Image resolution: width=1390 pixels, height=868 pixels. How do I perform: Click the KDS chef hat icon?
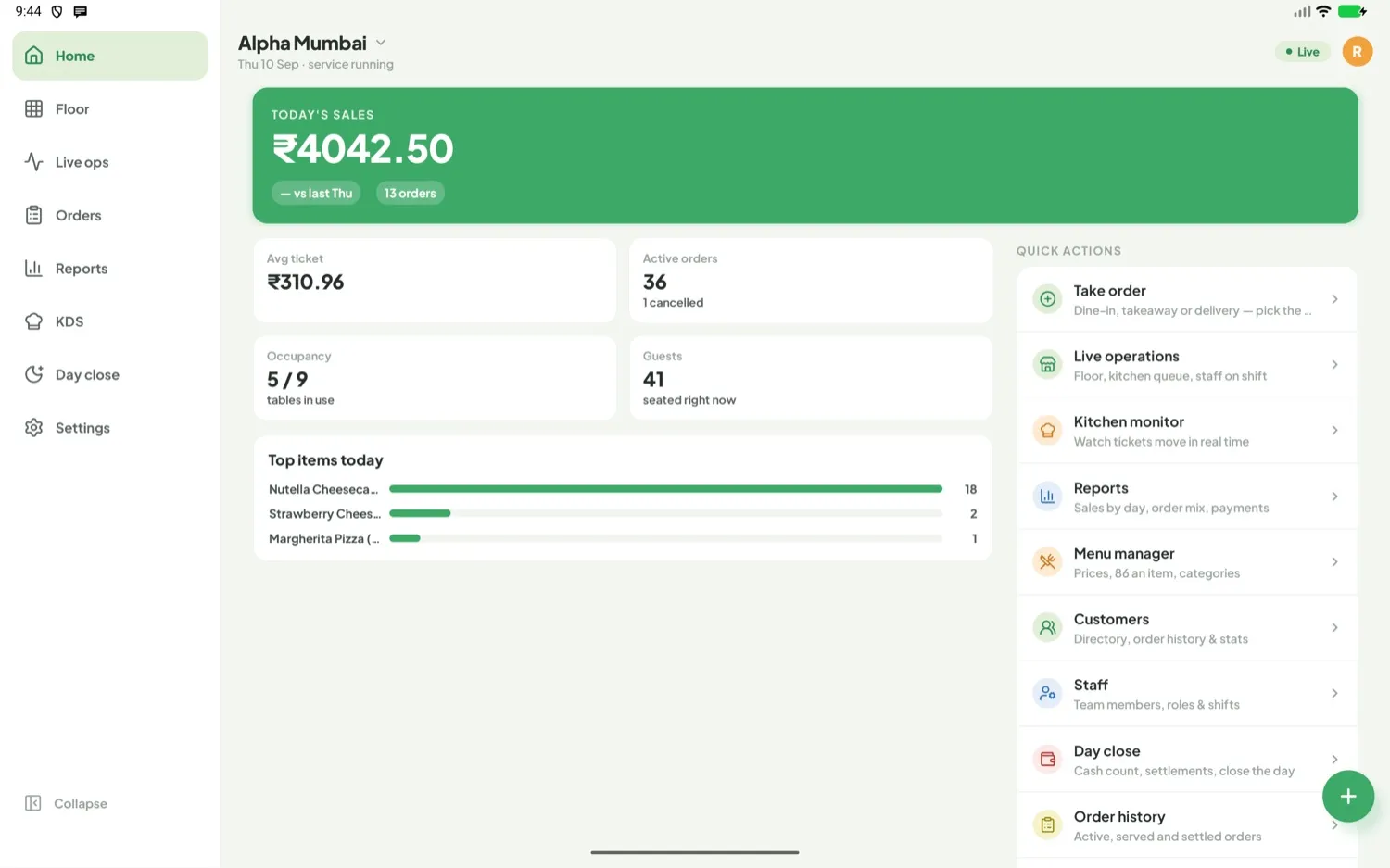(x=34, y=321)
